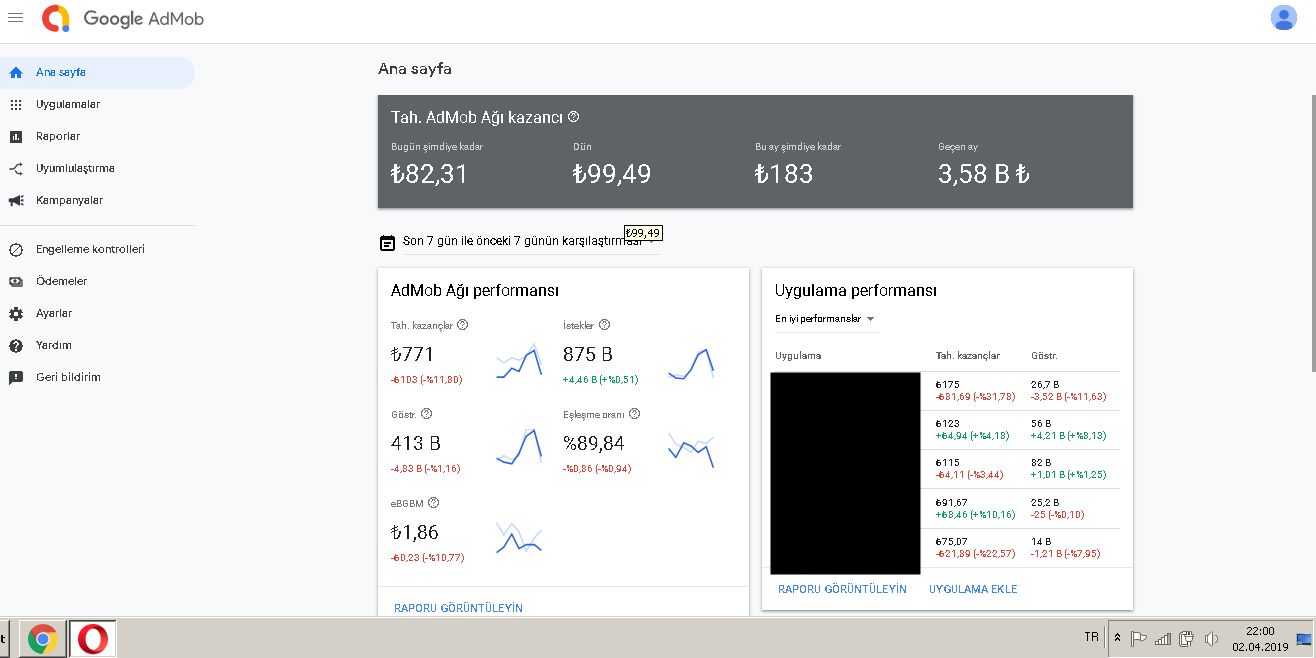Click the Engelleme kontrolleri block icon
This screenshot has width=1316, height=658.
click(15, 249)
